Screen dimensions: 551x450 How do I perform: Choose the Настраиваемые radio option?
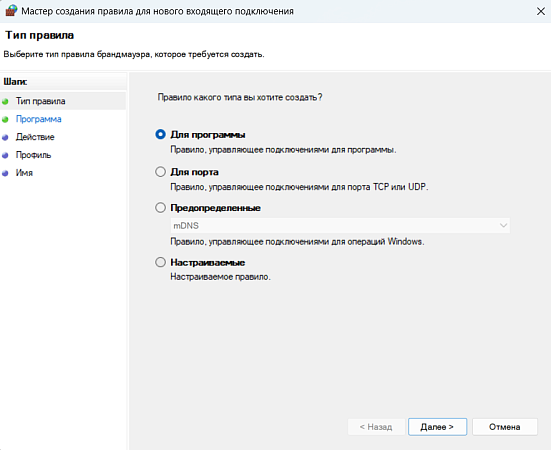click(160, 262)
